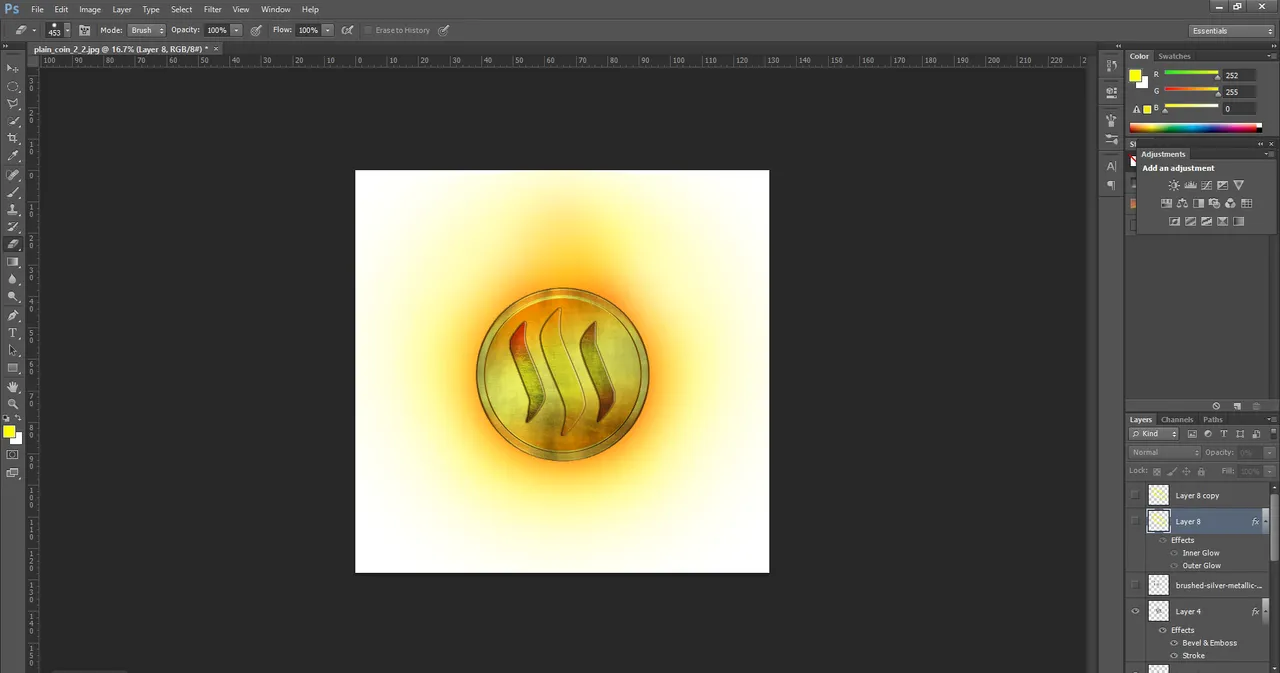Select the History Brush tool
The width and height of the screenshot is (1280, 673).
coord(13,227)
